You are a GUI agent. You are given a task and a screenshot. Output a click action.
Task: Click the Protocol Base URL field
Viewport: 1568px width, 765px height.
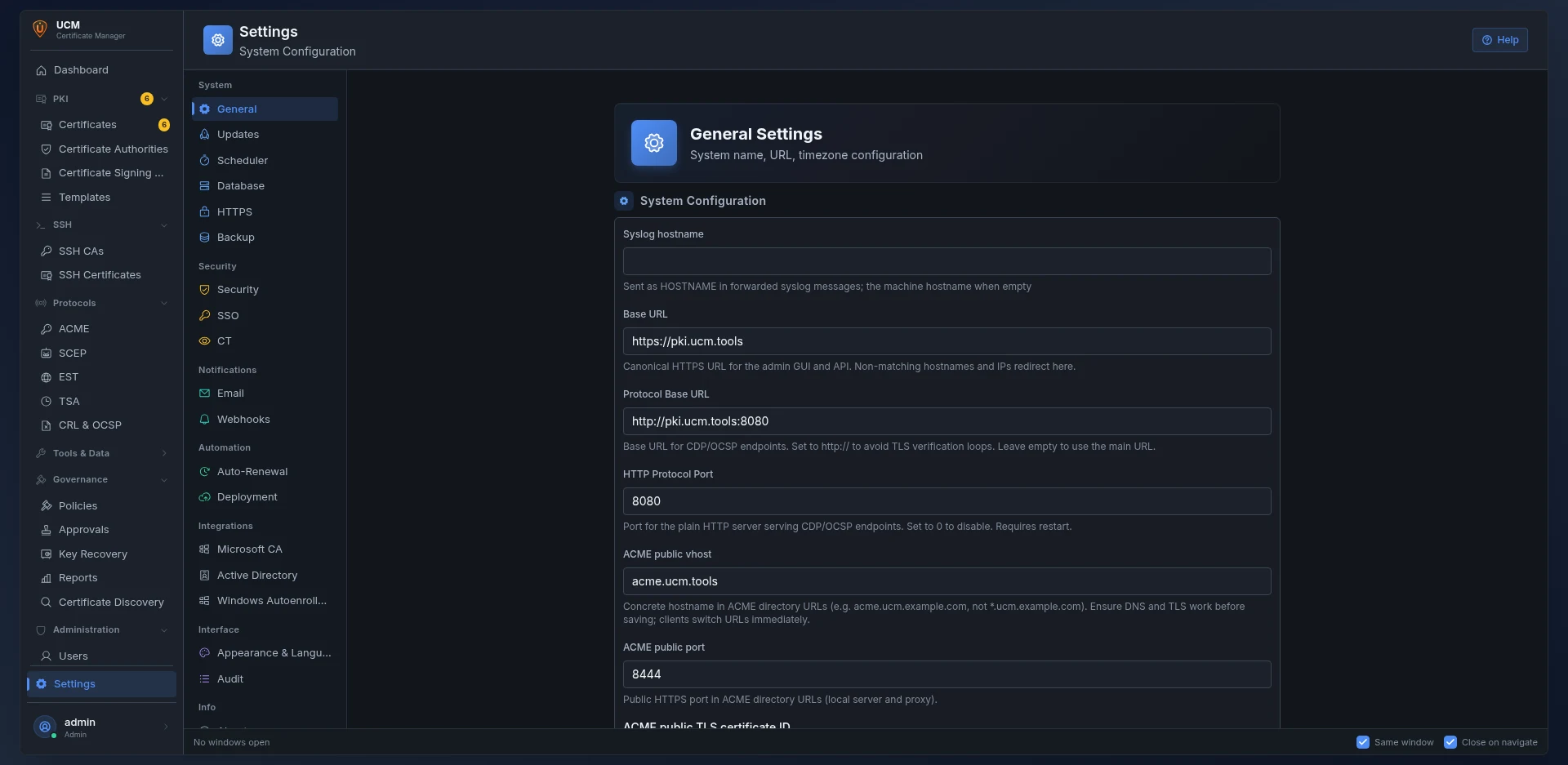[x=947, y=421]
